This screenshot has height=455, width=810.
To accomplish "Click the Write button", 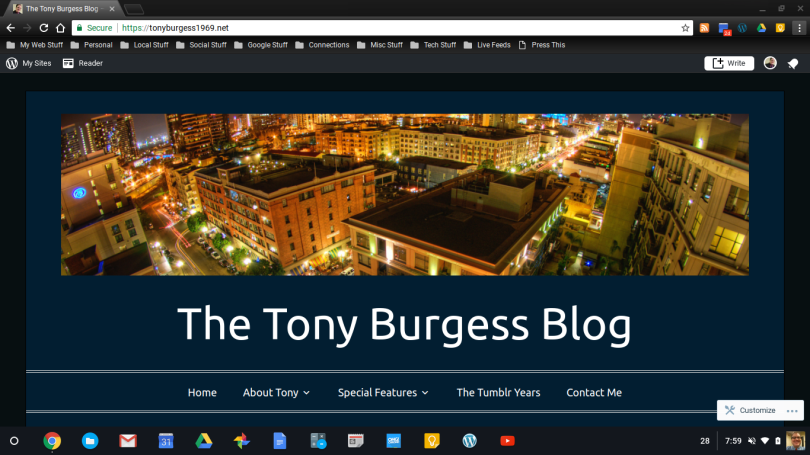I will pyautogui.click(x=729, y=63).
